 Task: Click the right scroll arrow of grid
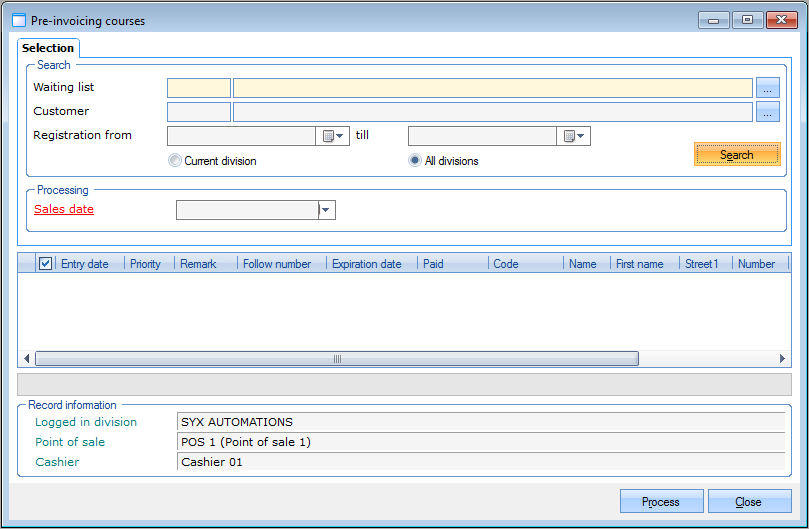coord(782,359)
